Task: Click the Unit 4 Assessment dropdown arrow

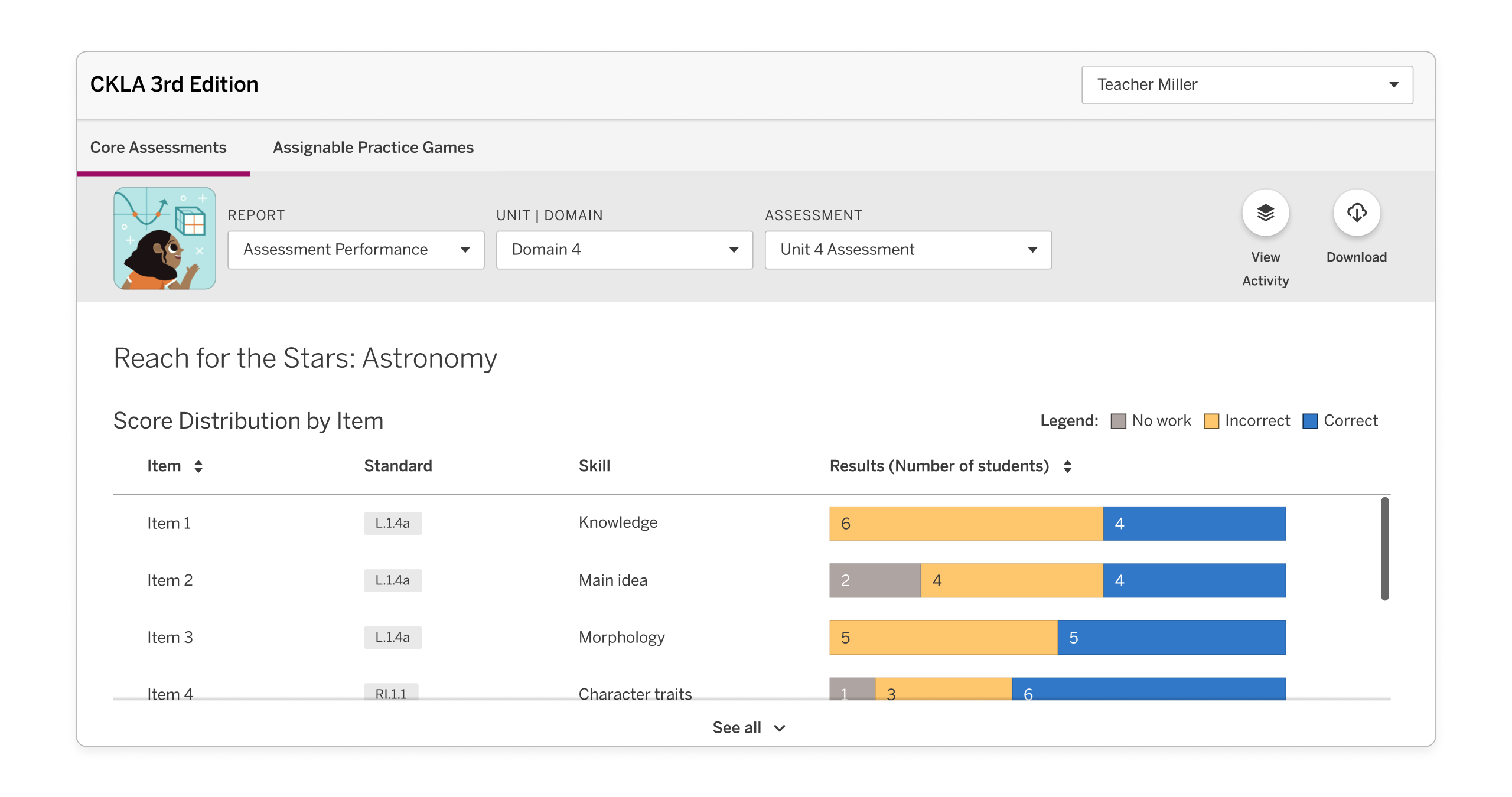Action: point(1032,250)
